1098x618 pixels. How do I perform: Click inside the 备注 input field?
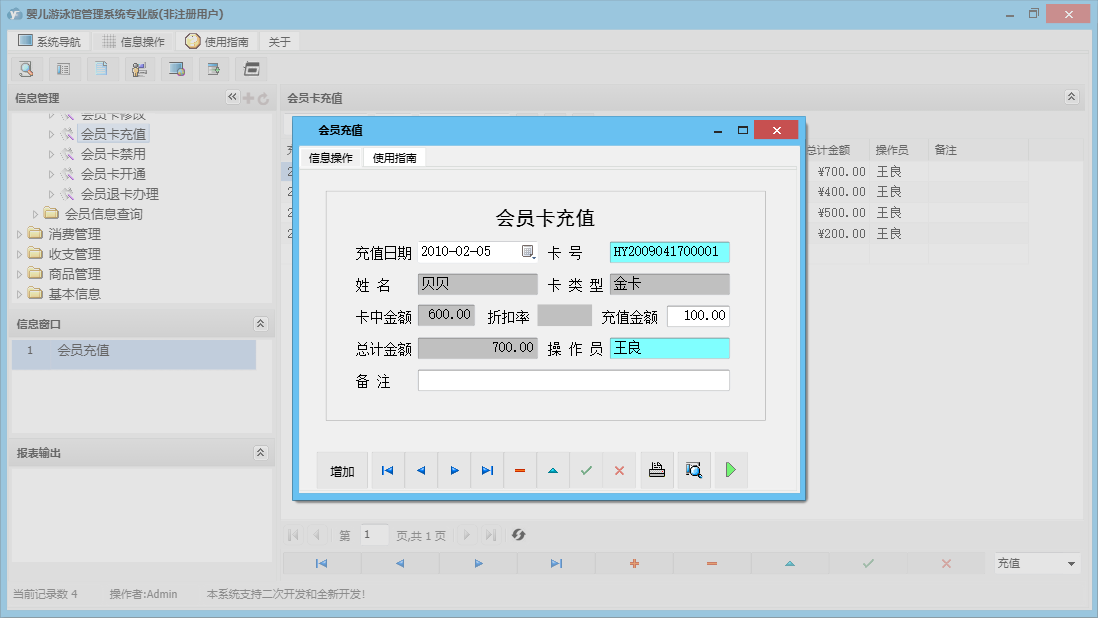(573, 380)
